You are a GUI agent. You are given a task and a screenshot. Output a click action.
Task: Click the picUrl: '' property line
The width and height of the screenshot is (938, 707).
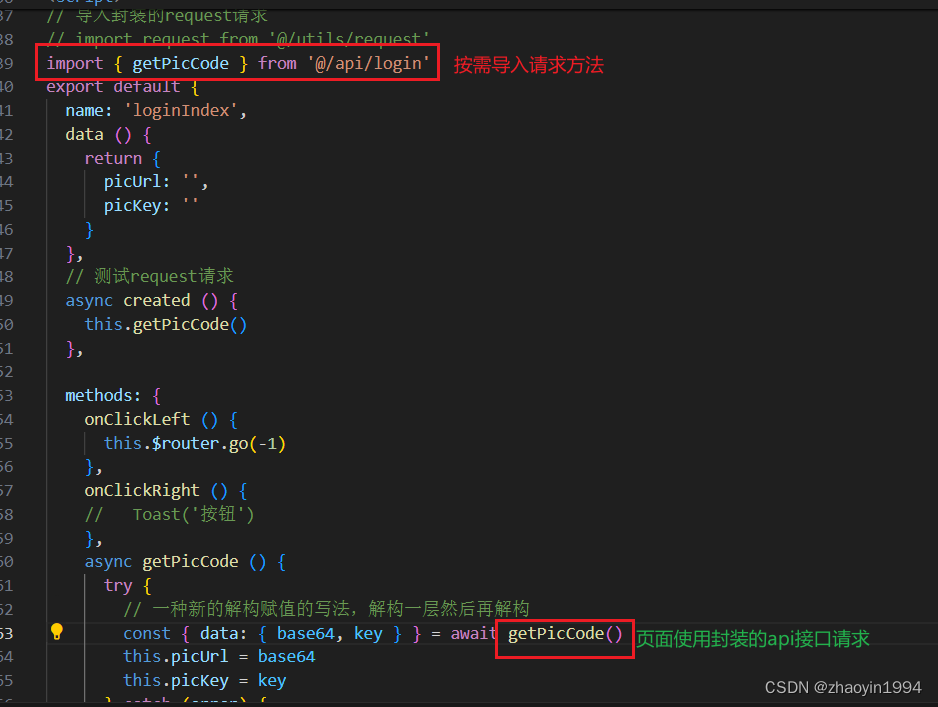click(x=156, y=182)
